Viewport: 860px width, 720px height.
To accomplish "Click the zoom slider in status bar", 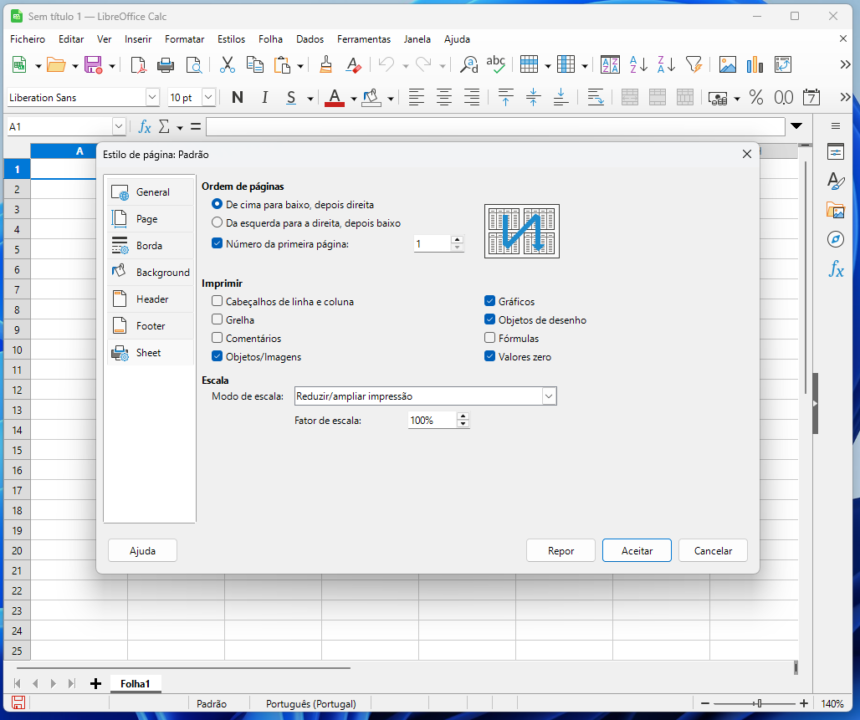I will point(754,704).
